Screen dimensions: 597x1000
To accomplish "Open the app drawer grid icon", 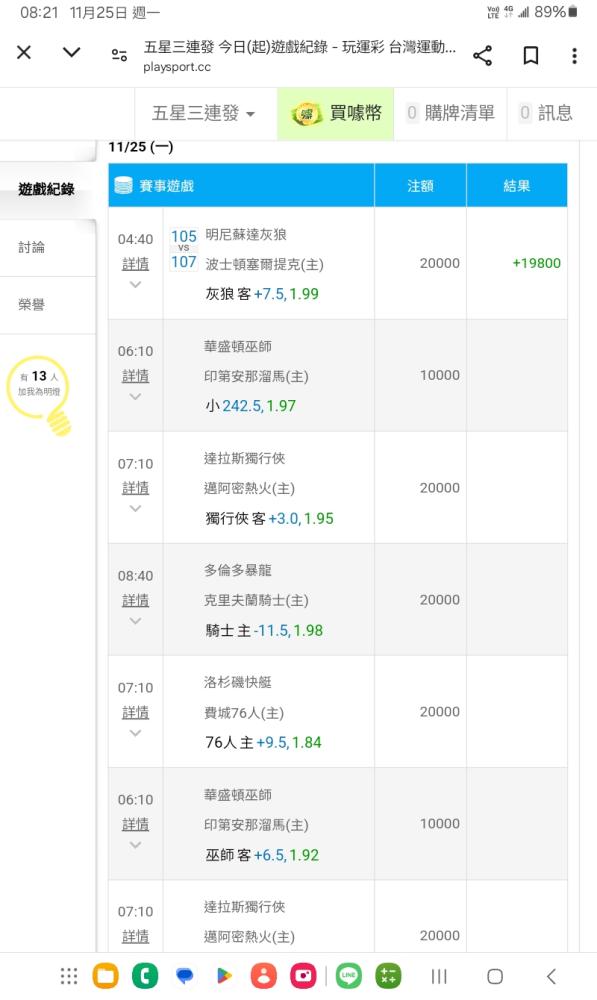I will (x=69, y=975).
